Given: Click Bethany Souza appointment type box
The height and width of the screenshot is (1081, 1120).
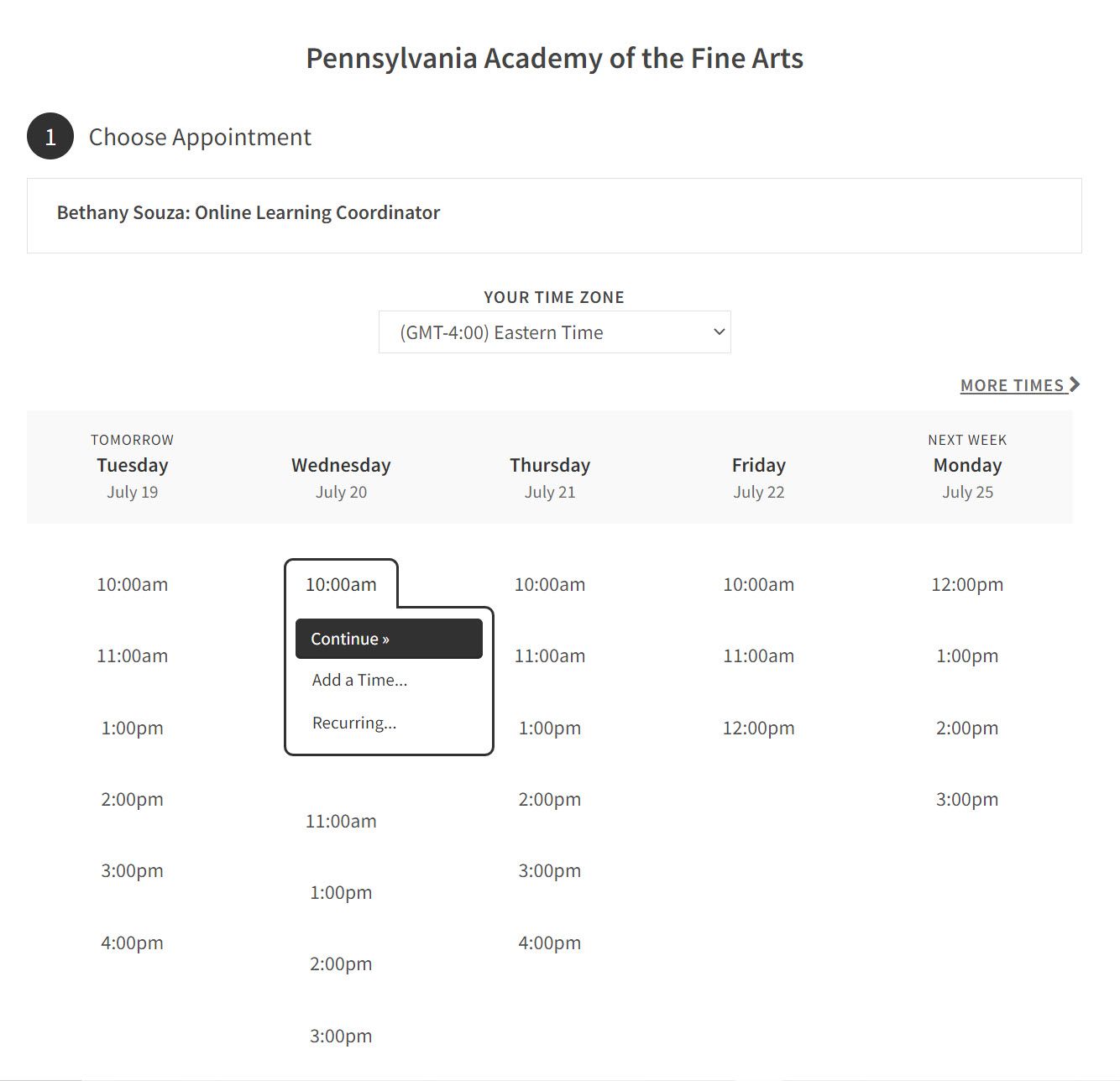Looking at the screenshot, I should pos(554,214).
